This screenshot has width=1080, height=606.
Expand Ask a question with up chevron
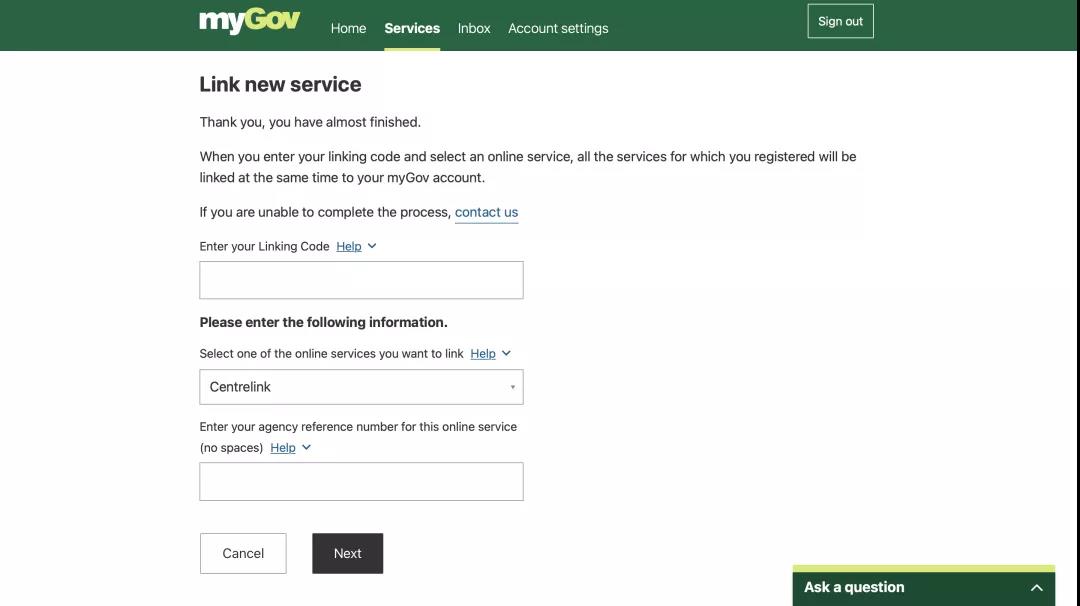pyautogui.click(x=1037, y=588)
